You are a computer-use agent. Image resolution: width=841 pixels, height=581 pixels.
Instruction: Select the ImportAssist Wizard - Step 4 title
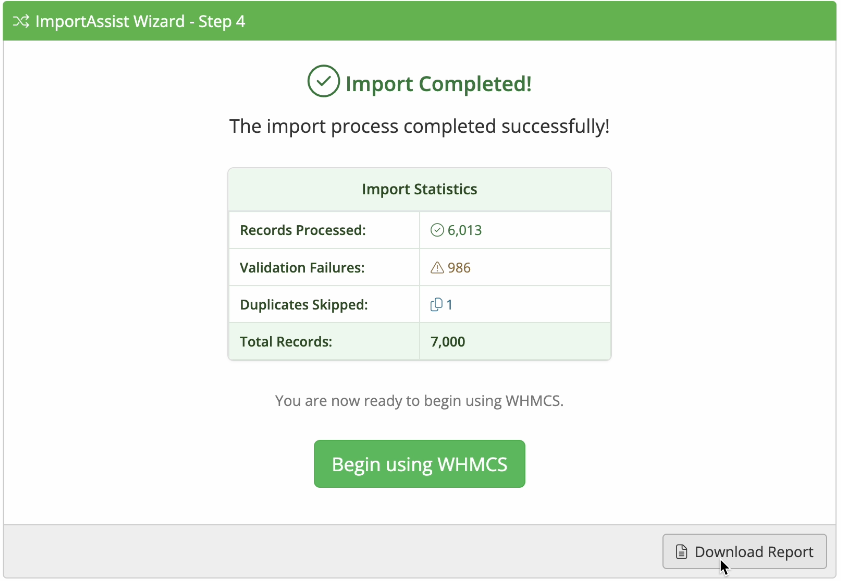point(140,21)
